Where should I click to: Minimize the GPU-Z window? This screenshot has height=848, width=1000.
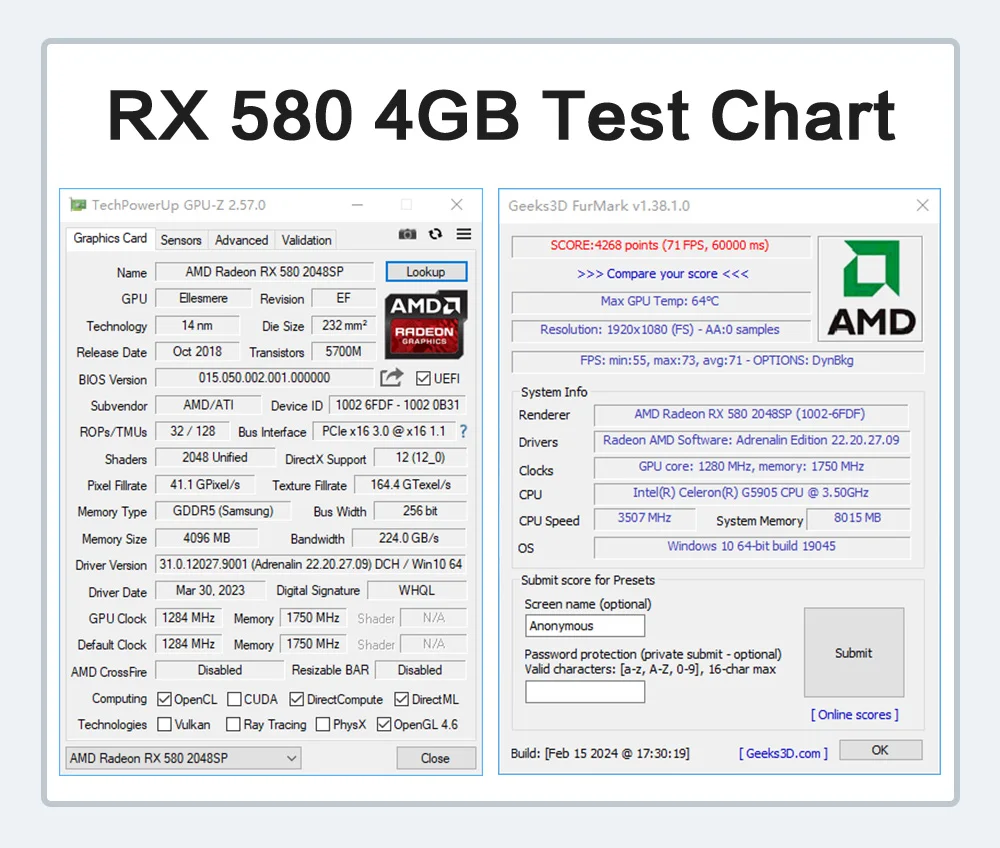tap(357, 205)
